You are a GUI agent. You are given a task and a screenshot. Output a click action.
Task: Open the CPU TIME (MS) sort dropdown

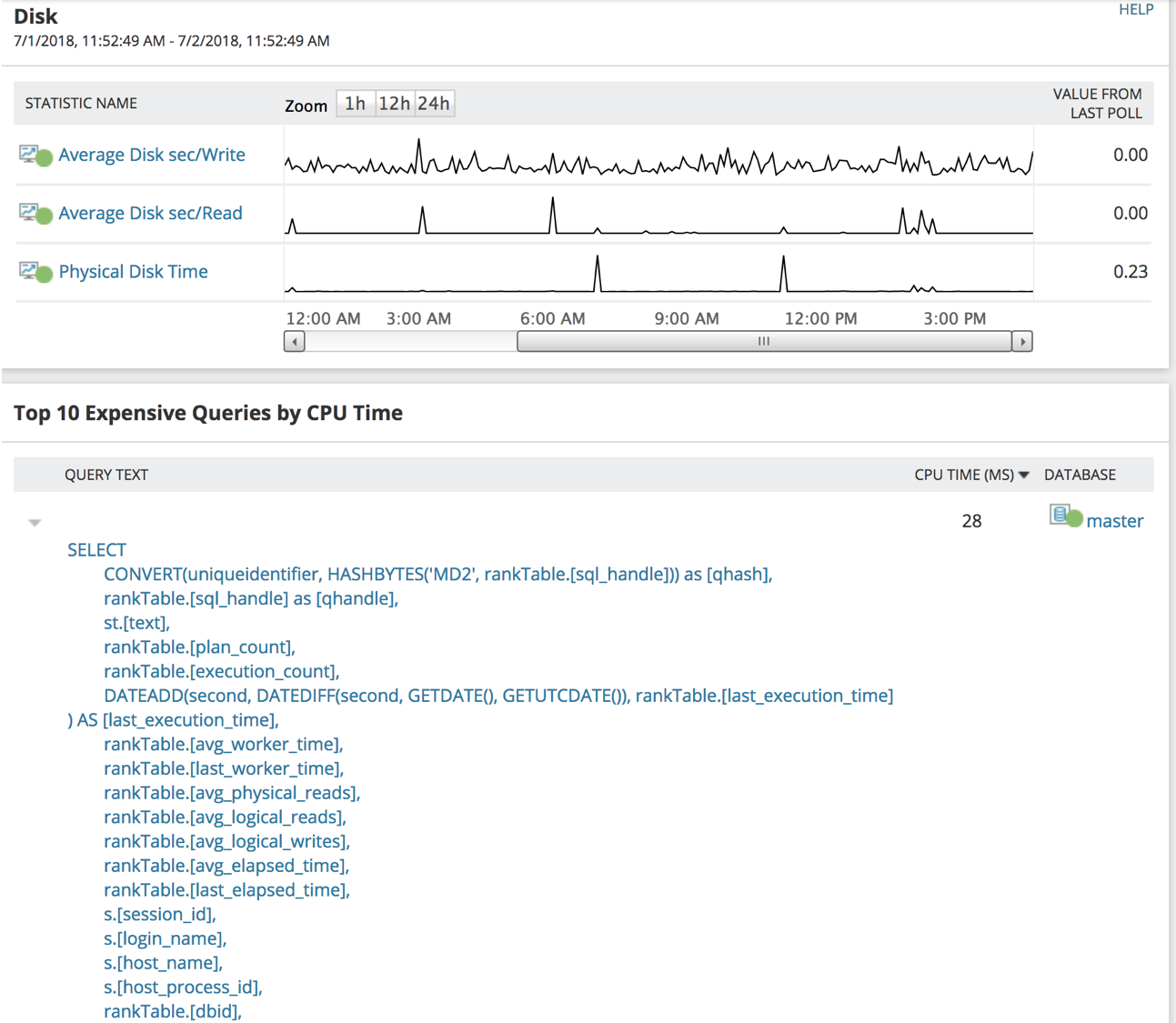point(1024,474)
